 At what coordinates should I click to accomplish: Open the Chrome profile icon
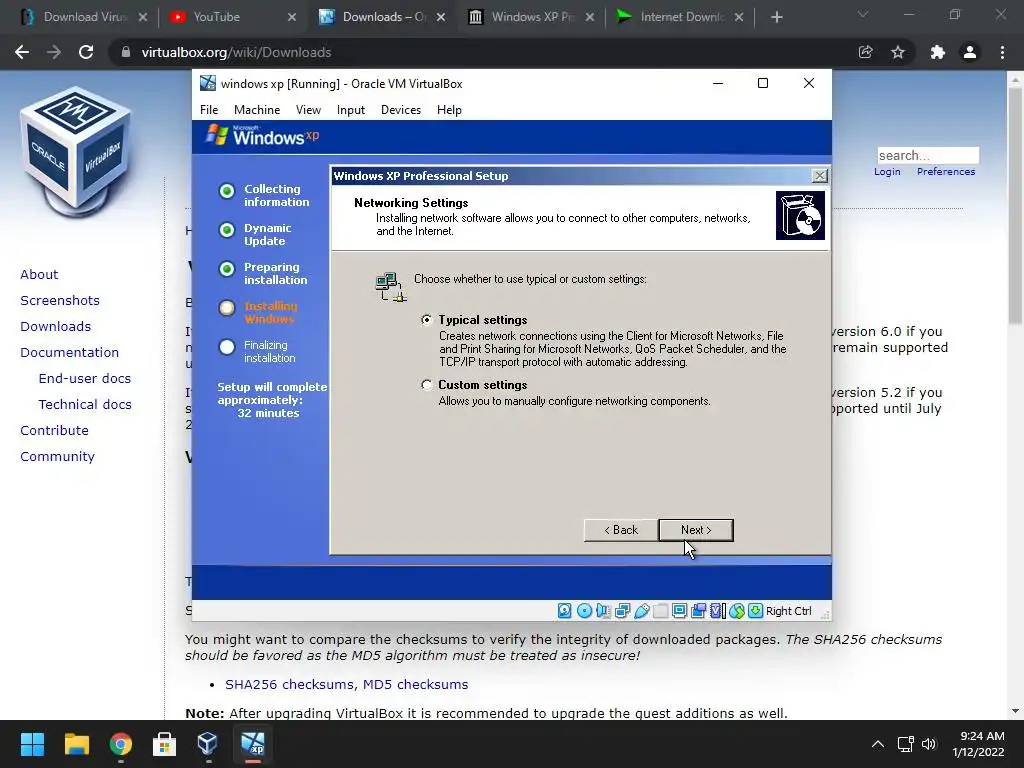[x=970, y=52]
